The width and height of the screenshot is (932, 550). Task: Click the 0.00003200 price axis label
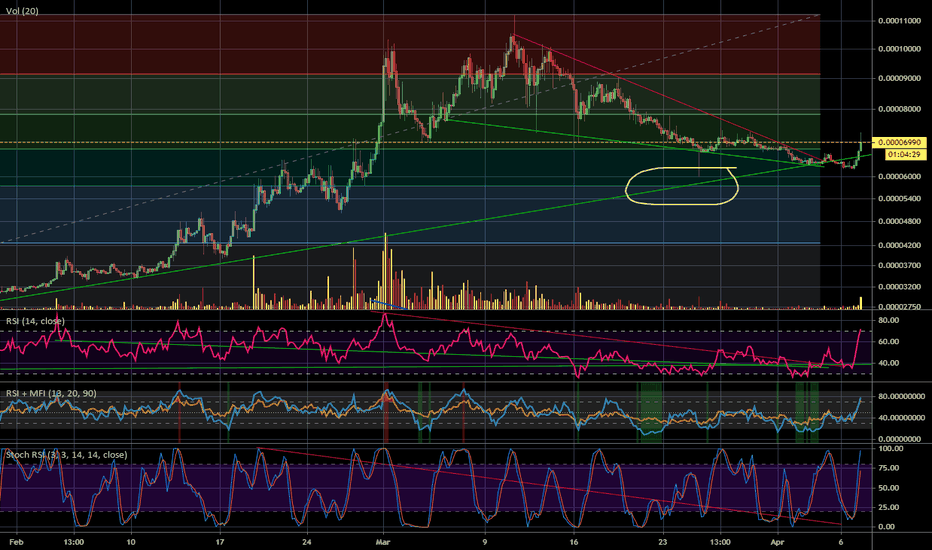(x=899, y=287)
